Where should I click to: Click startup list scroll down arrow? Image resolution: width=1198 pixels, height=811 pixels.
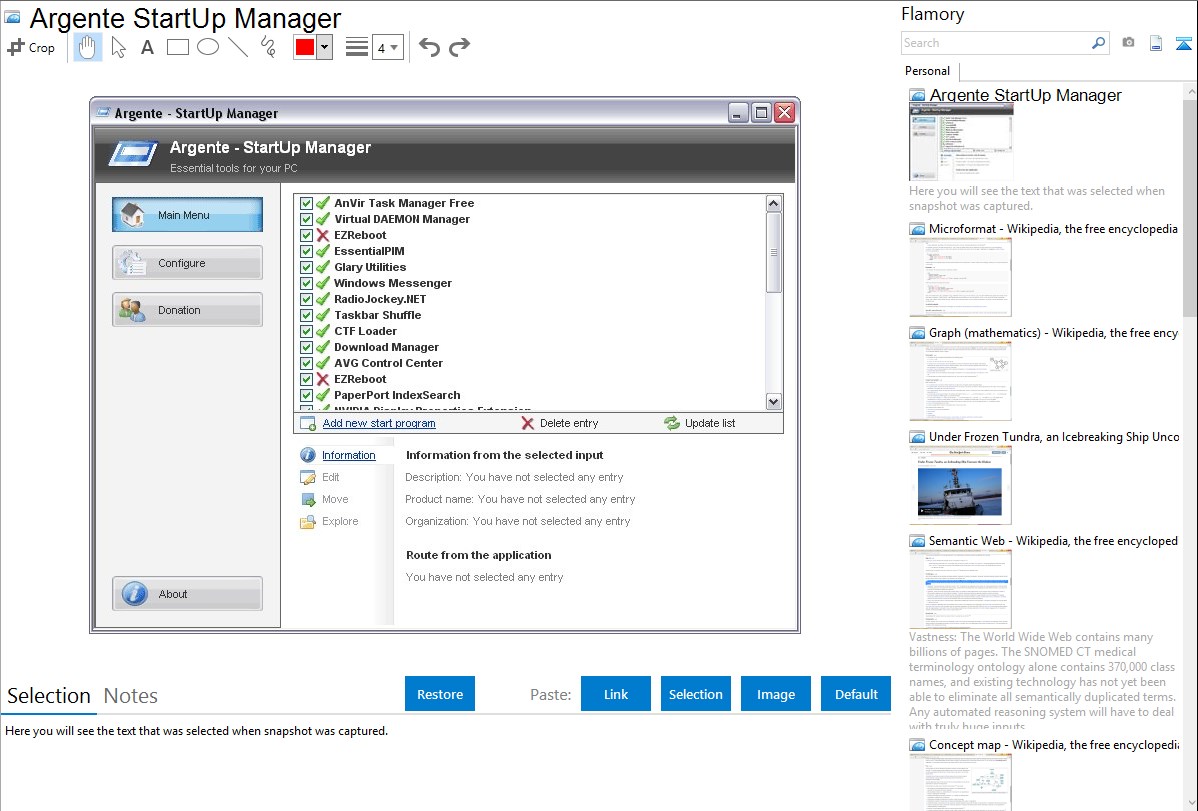tap(773, 402)
